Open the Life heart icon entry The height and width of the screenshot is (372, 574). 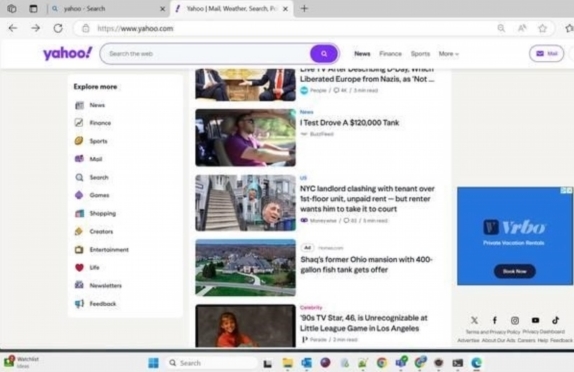[87, 268]
